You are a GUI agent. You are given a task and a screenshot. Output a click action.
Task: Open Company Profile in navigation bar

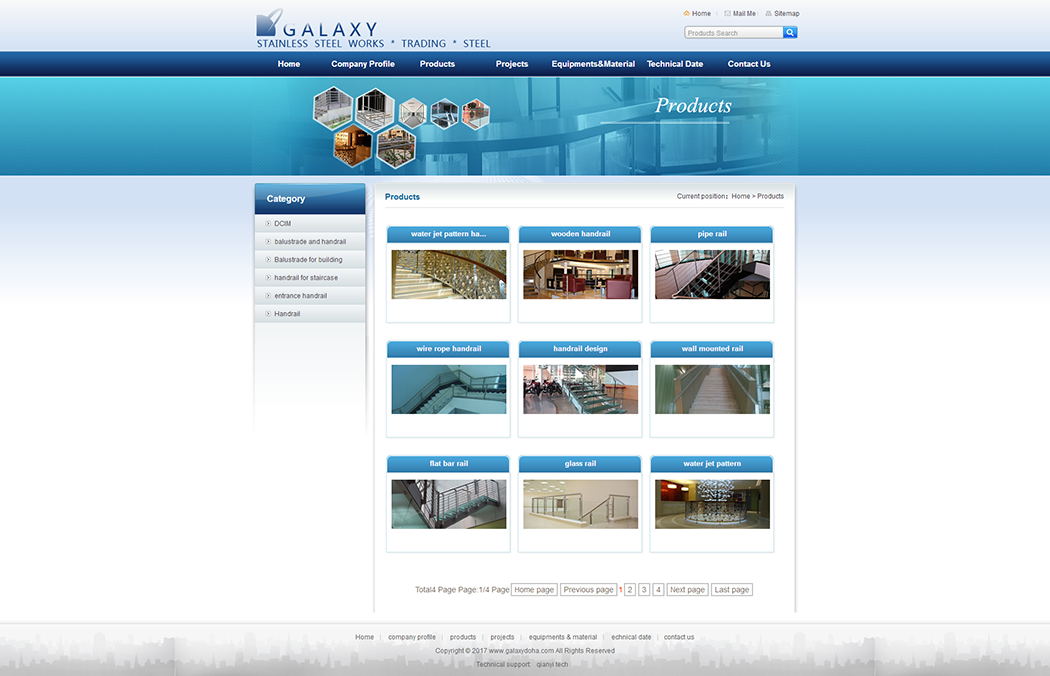click(x=363, y=64)
